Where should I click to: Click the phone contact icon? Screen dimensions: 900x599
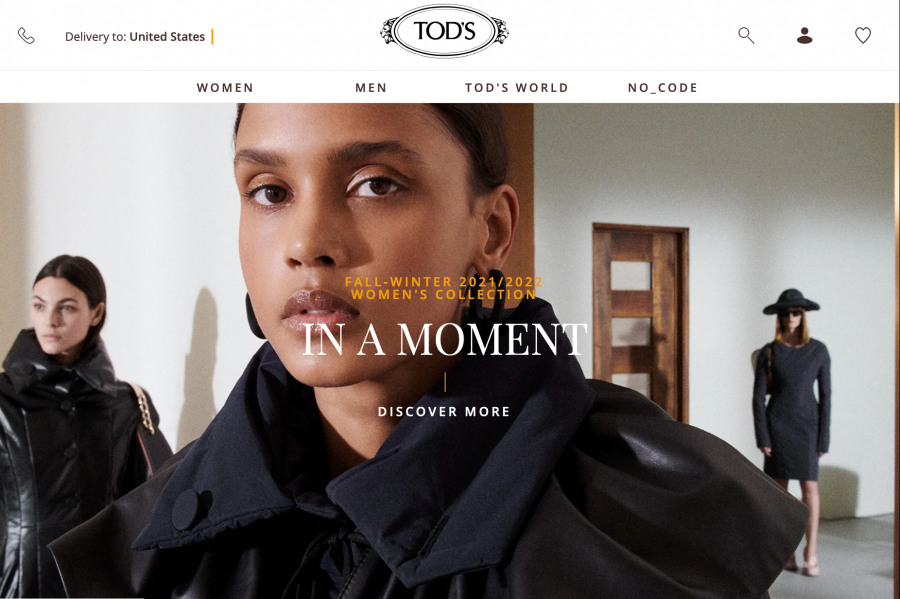tap(26, 36)
